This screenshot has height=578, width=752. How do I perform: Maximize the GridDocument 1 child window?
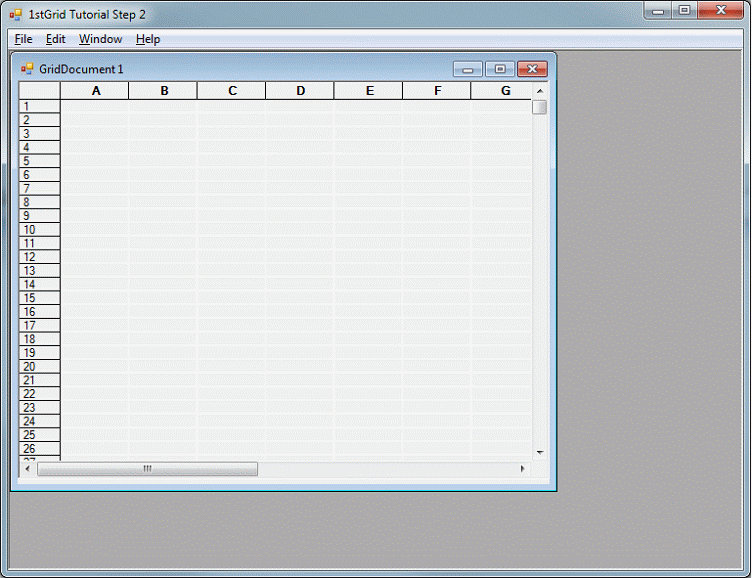click(x=500, y=69)
